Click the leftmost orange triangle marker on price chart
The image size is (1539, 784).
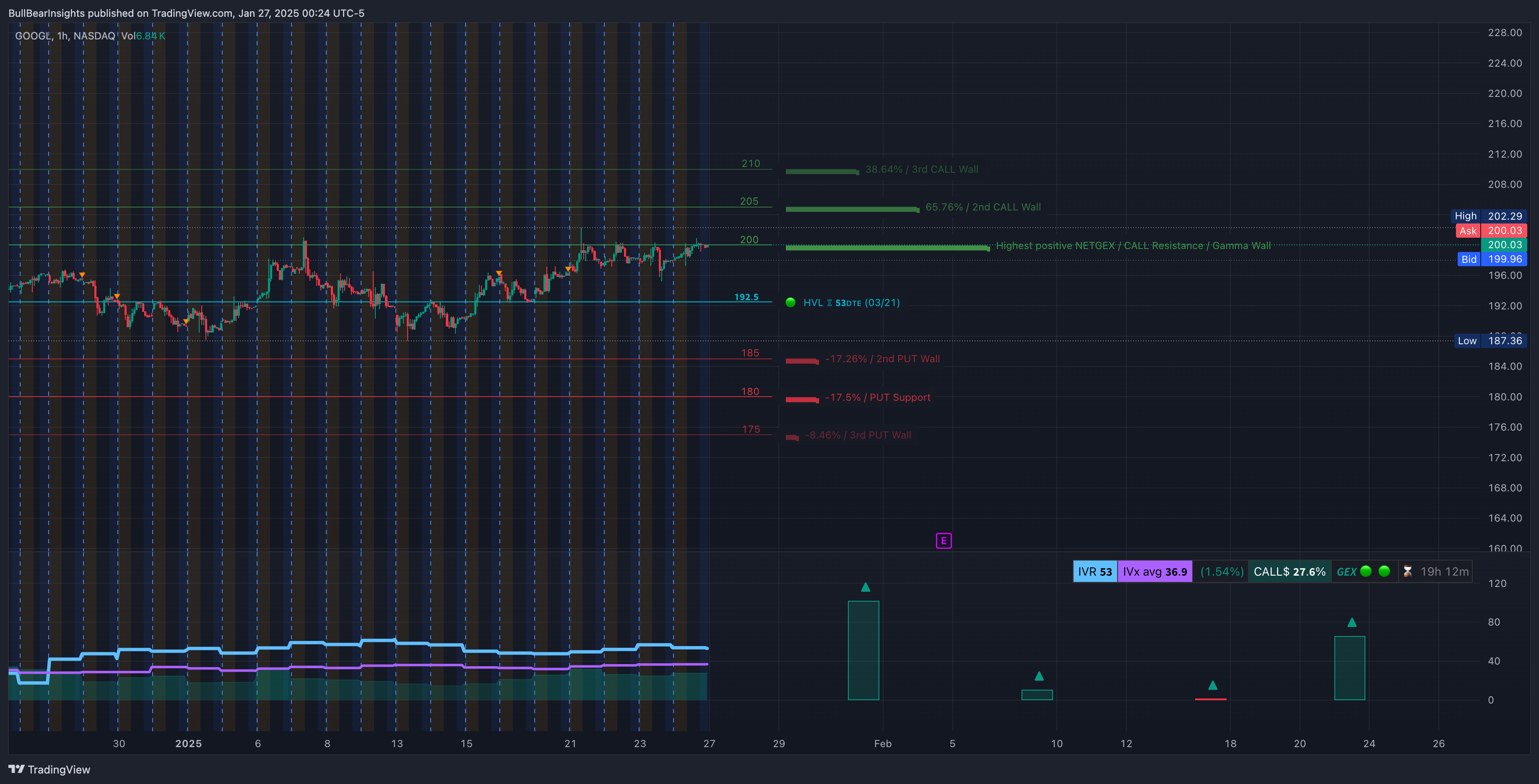coord(82,275)
